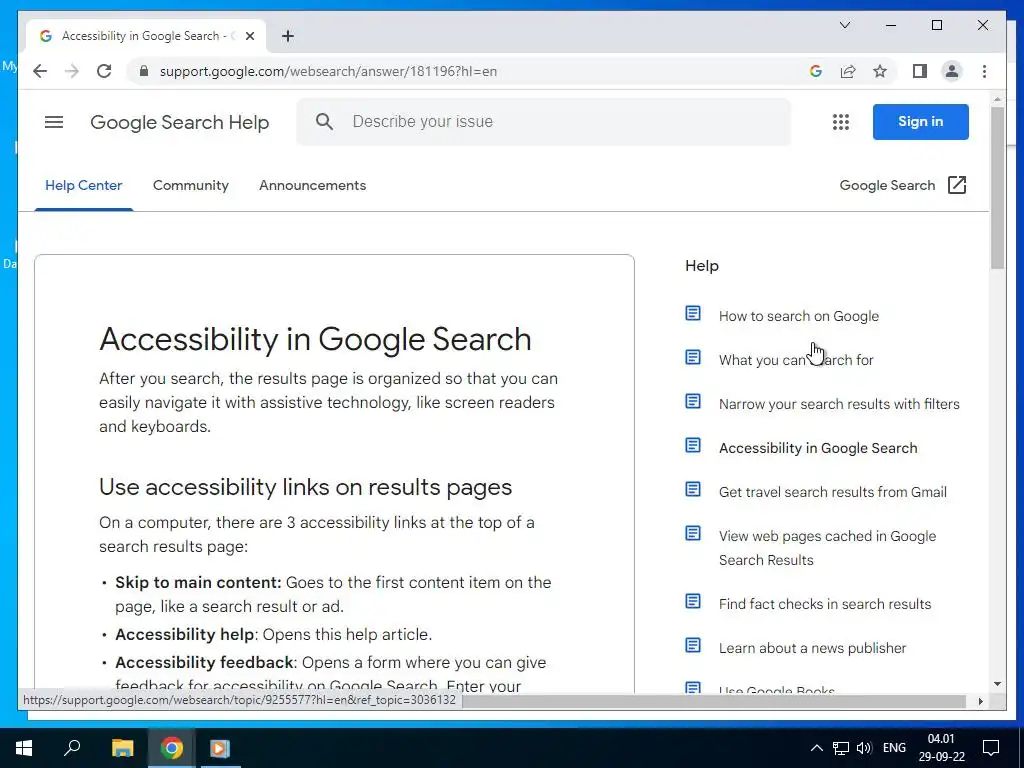
Task: Click Accessibility in Google Search sidebar item
Action: (818, 448)
